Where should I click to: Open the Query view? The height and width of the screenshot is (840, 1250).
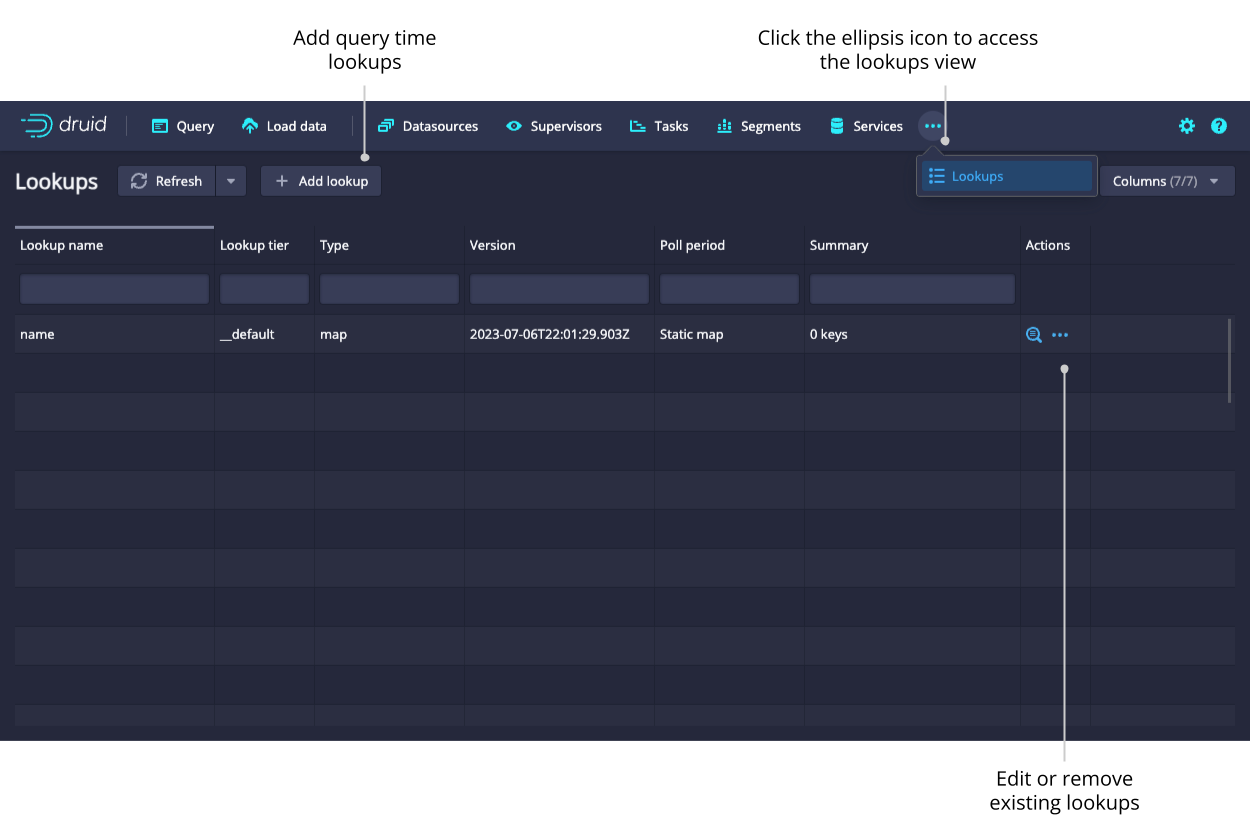click(183, 126)
